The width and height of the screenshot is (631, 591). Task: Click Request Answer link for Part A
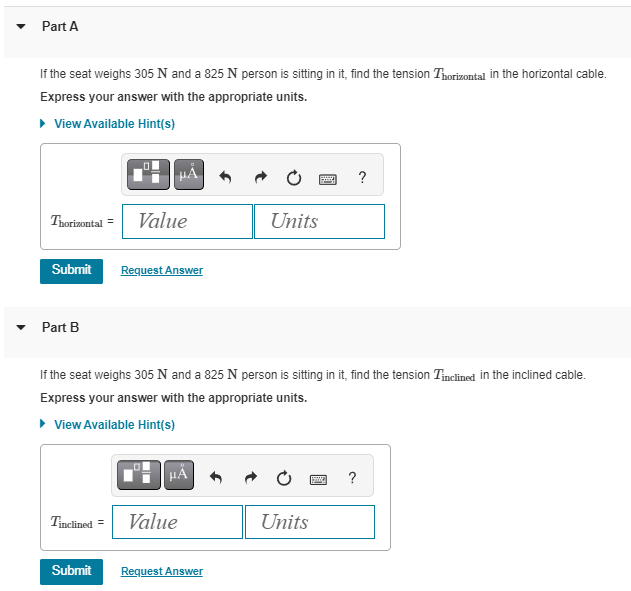pyautogui.click(x=162, y=270)
